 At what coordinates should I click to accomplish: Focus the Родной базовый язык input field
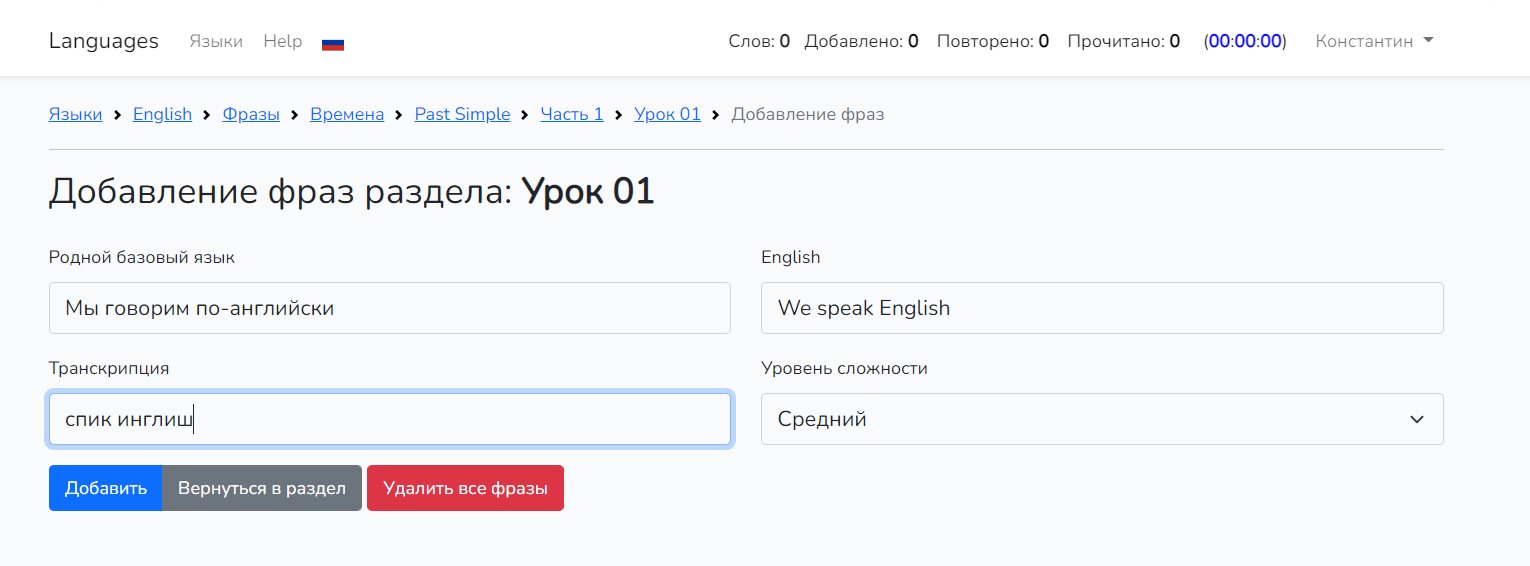coord(390,308)
